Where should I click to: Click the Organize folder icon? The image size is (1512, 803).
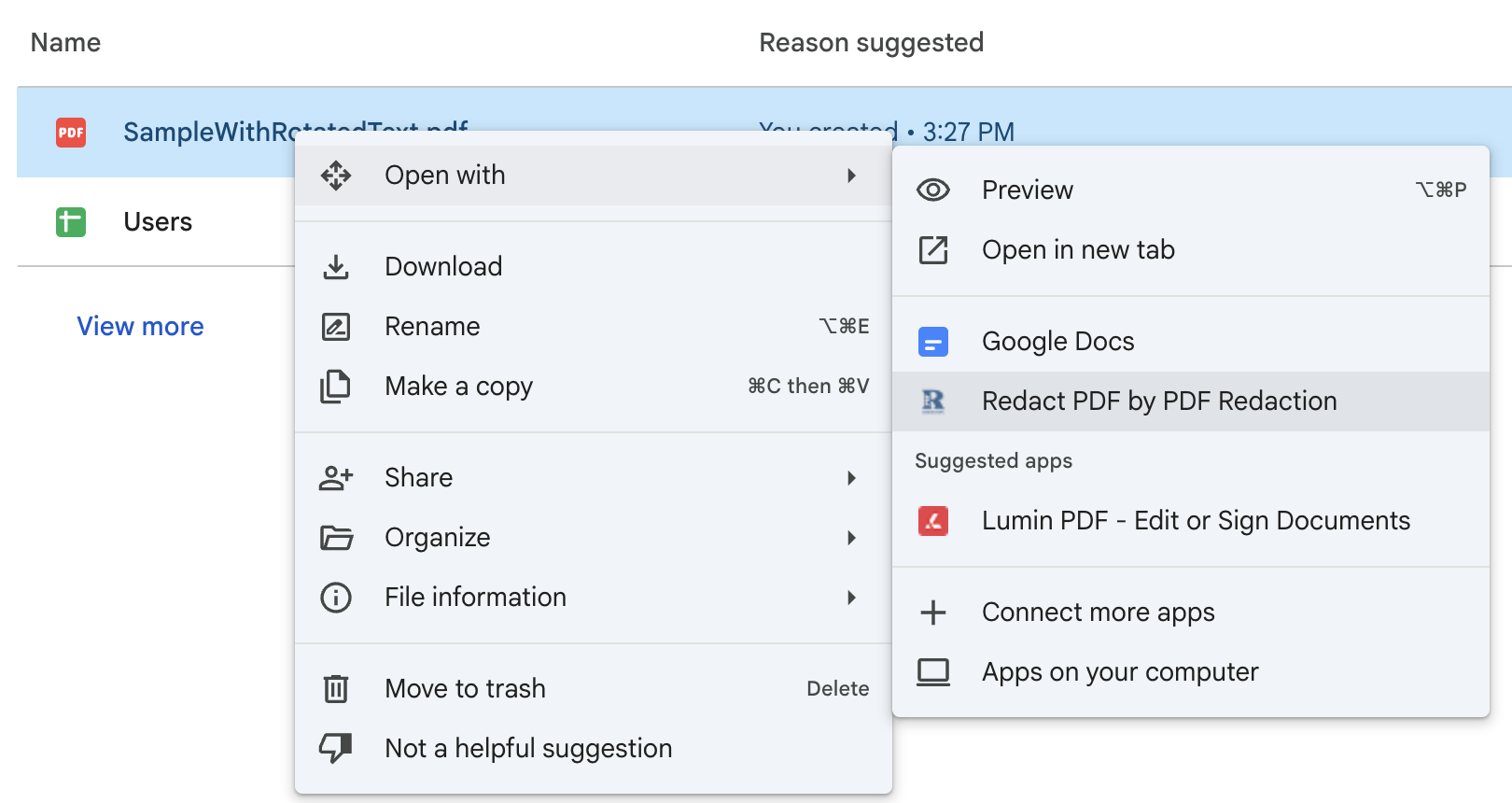coord(336,538)
